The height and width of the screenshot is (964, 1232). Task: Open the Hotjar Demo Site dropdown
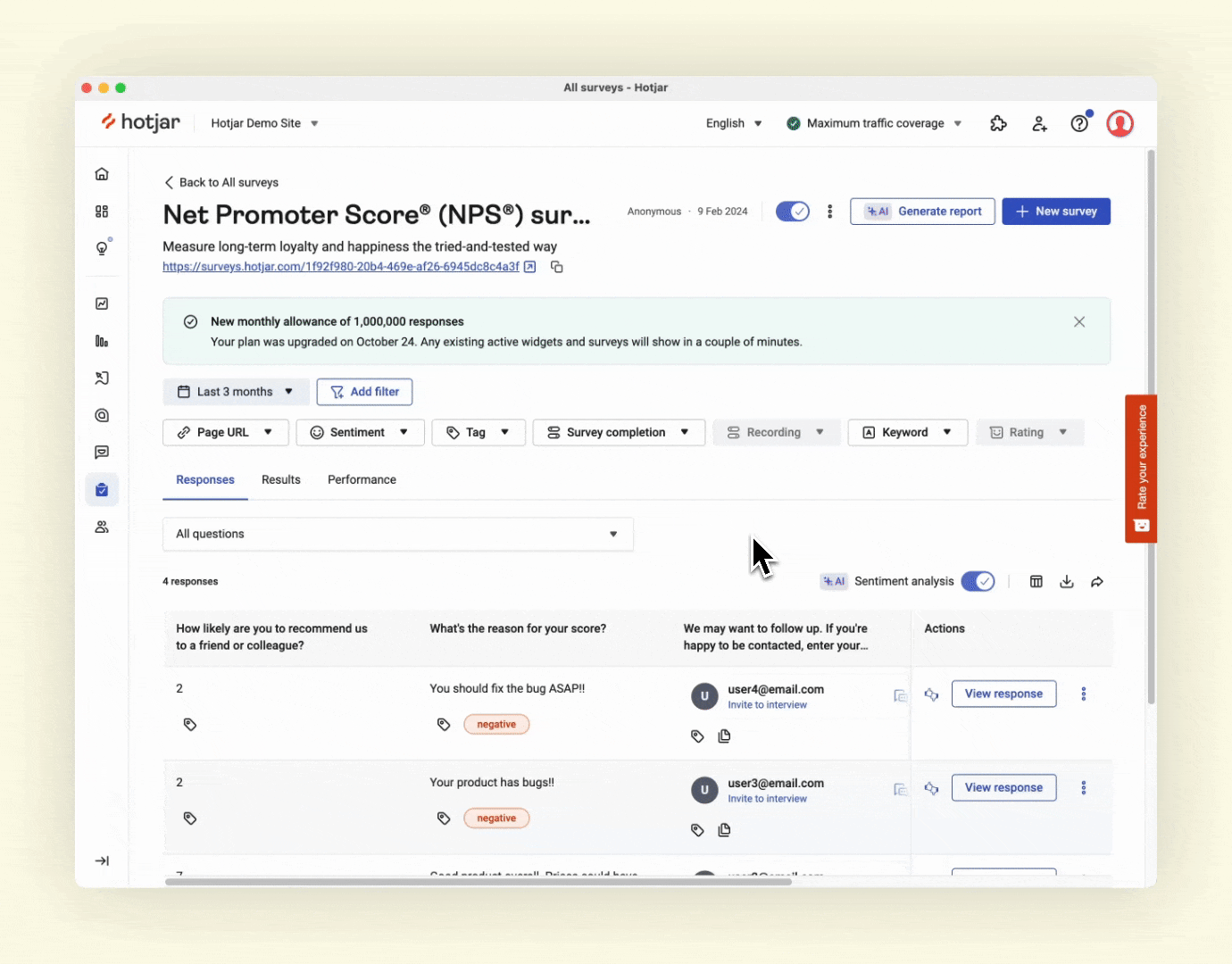(x=264, y=123)
